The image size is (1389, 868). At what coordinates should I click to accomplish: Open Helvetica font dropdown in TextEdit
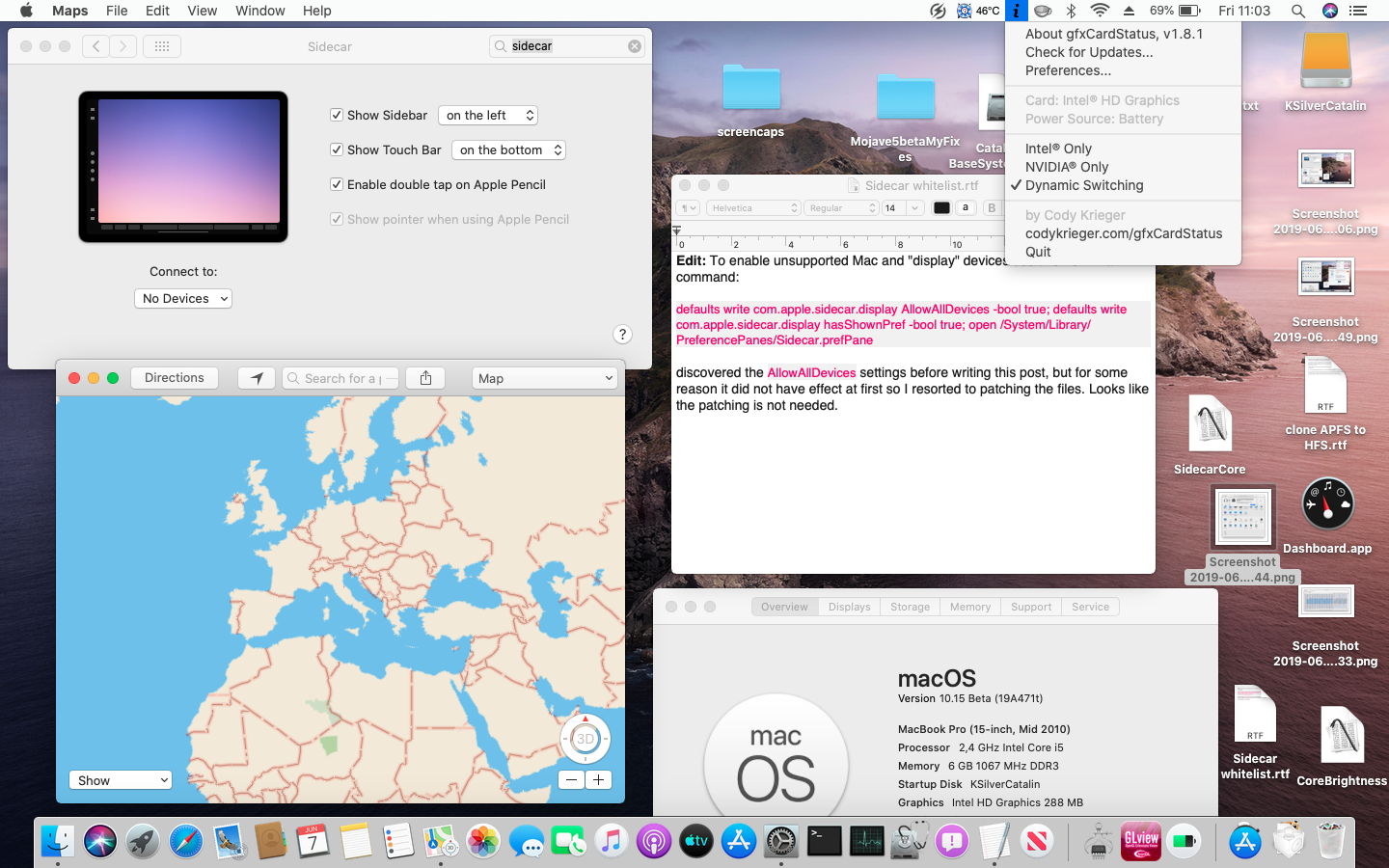point(753,207)
